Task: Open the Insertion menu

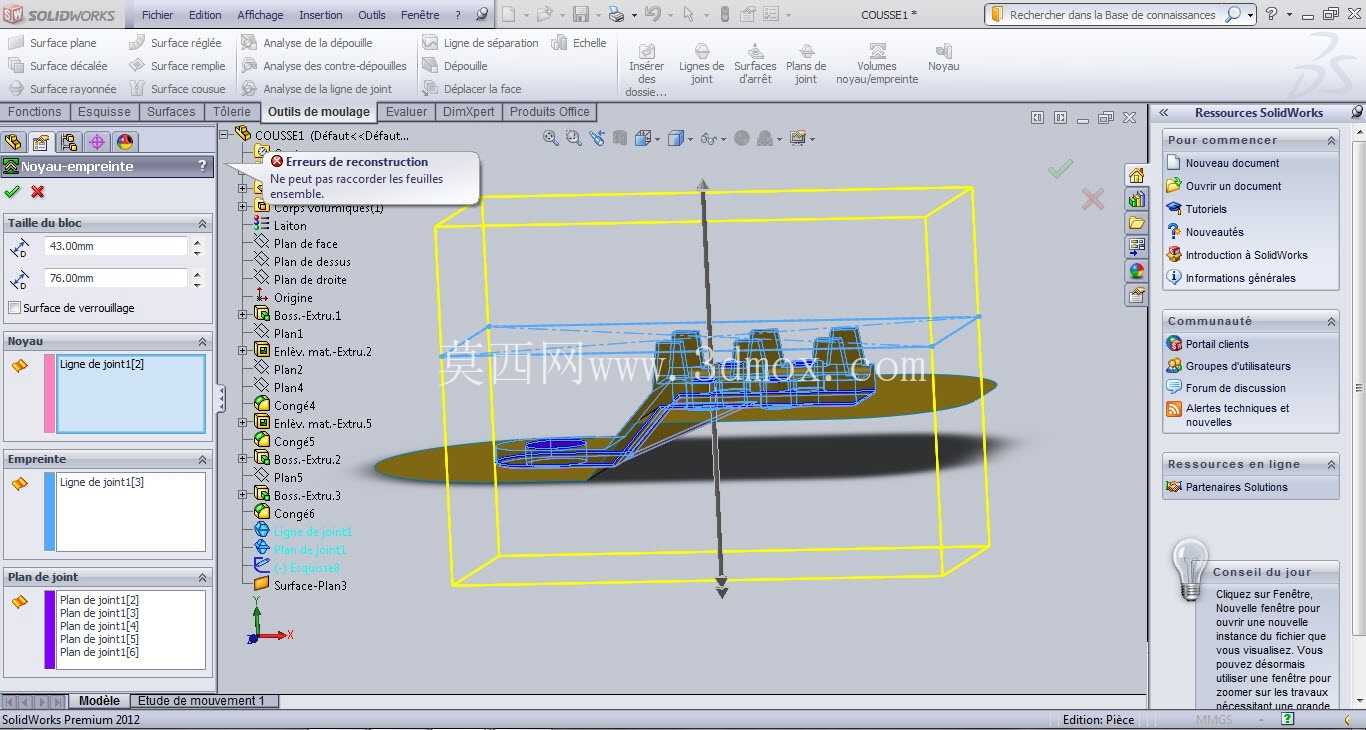Action: (321, 15)
